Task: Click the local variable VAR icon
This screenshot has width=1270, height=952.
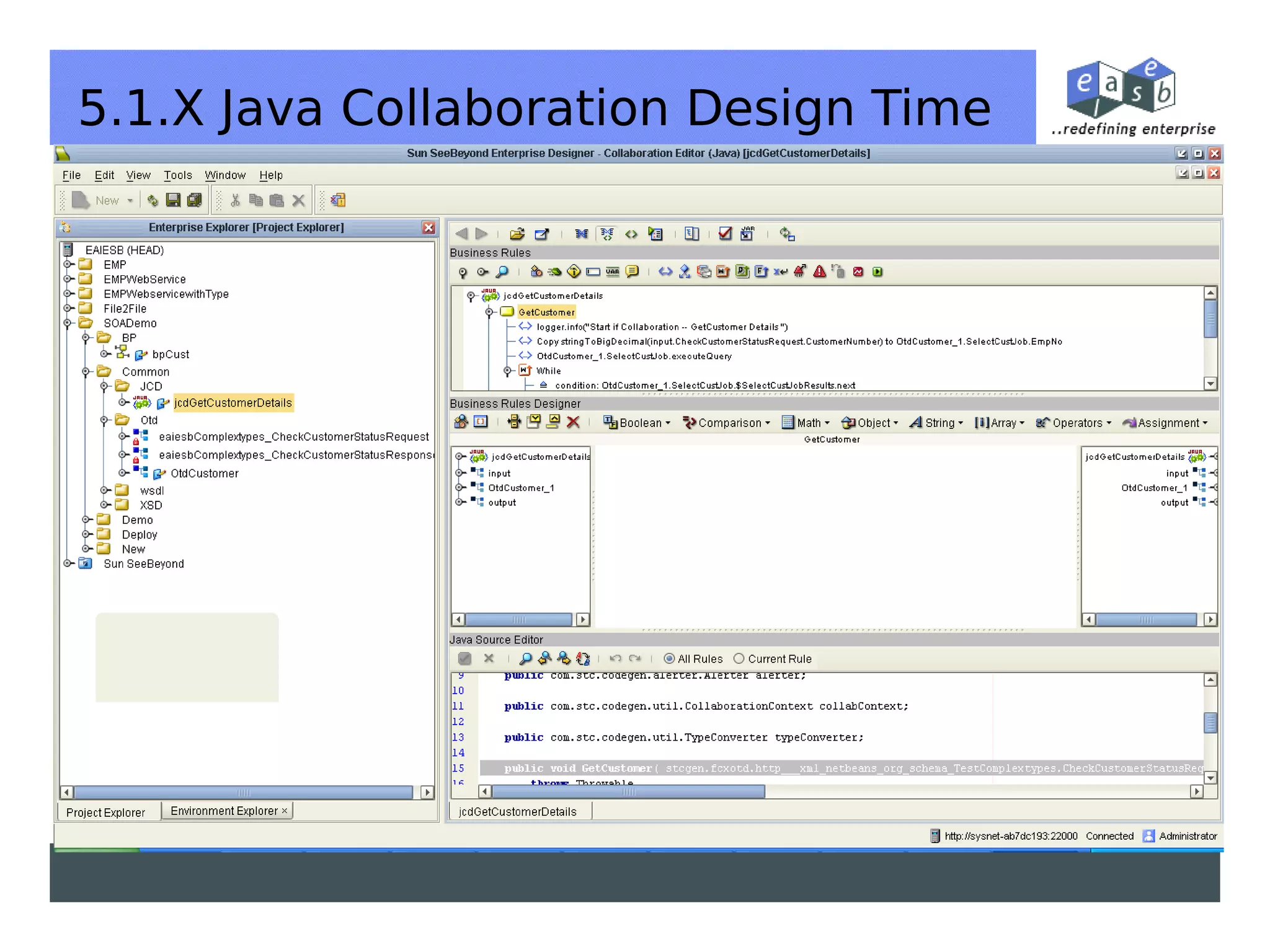Action: point(612,271)
